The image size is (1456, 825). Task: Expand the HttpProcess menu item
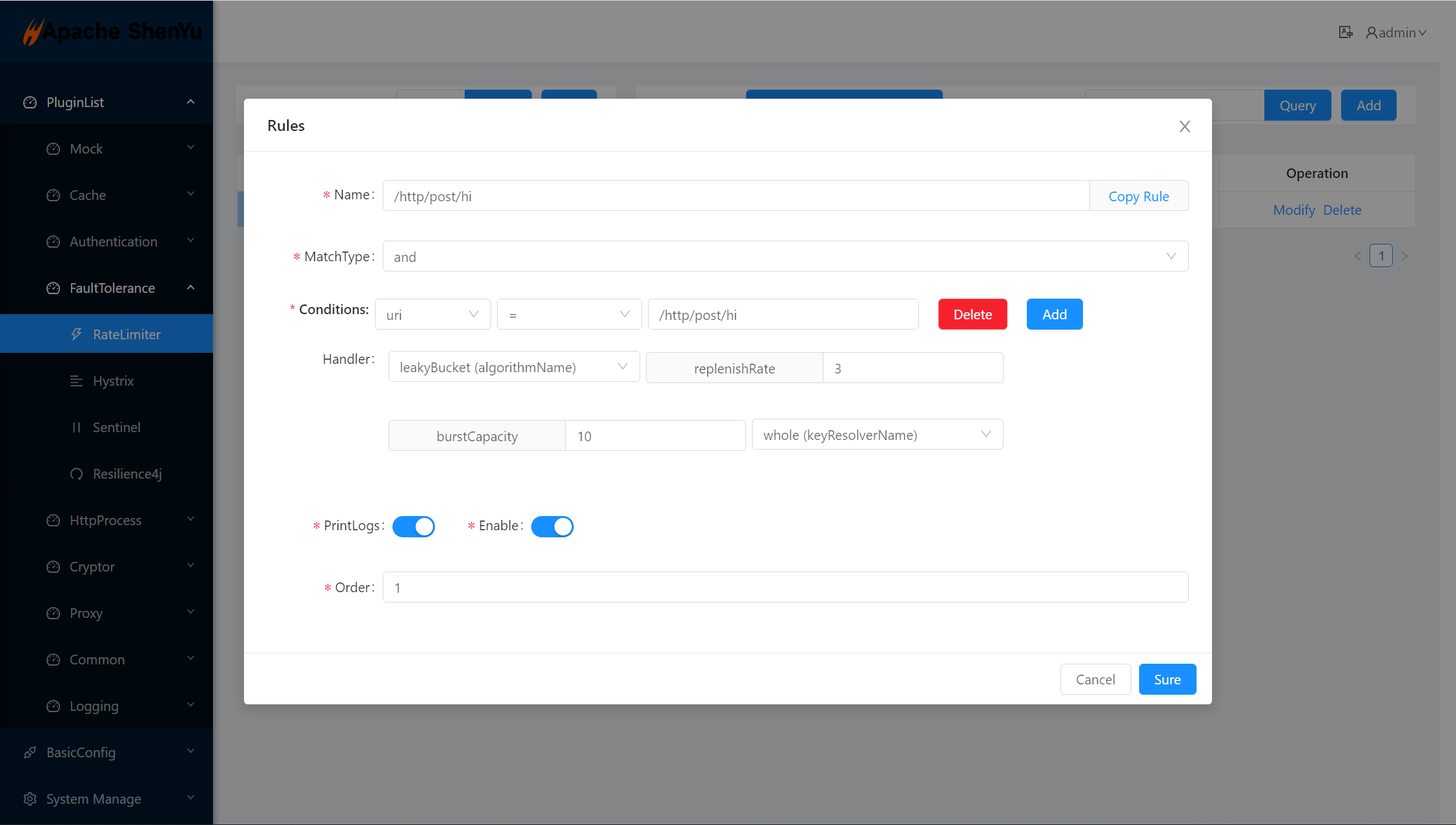(x=106, y=520)
